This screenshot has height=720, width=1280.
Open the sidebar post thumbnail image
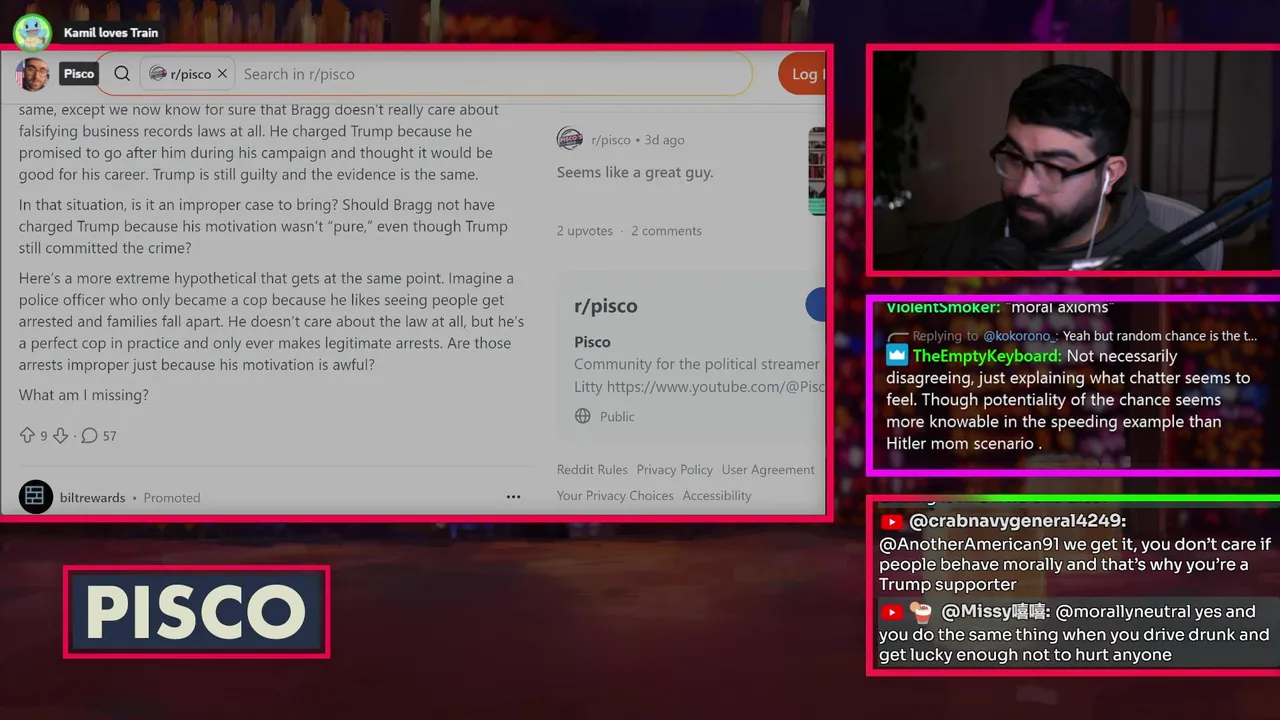(817, 172)
